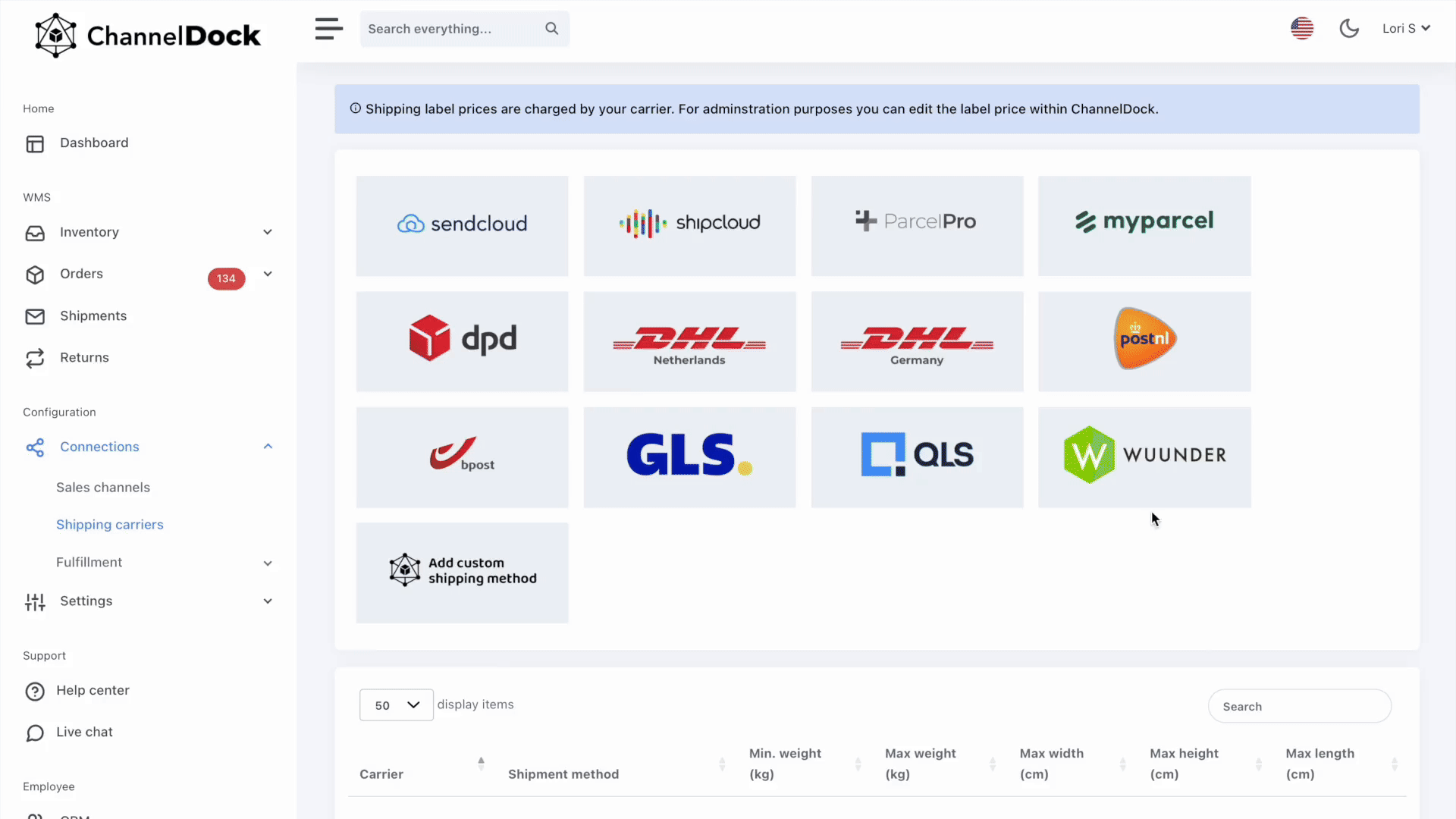The width and height of the screenshot is (1456, 819).
Task: Open the US flag language selector
Action: pyautogui.click(x=1302, y=28)
